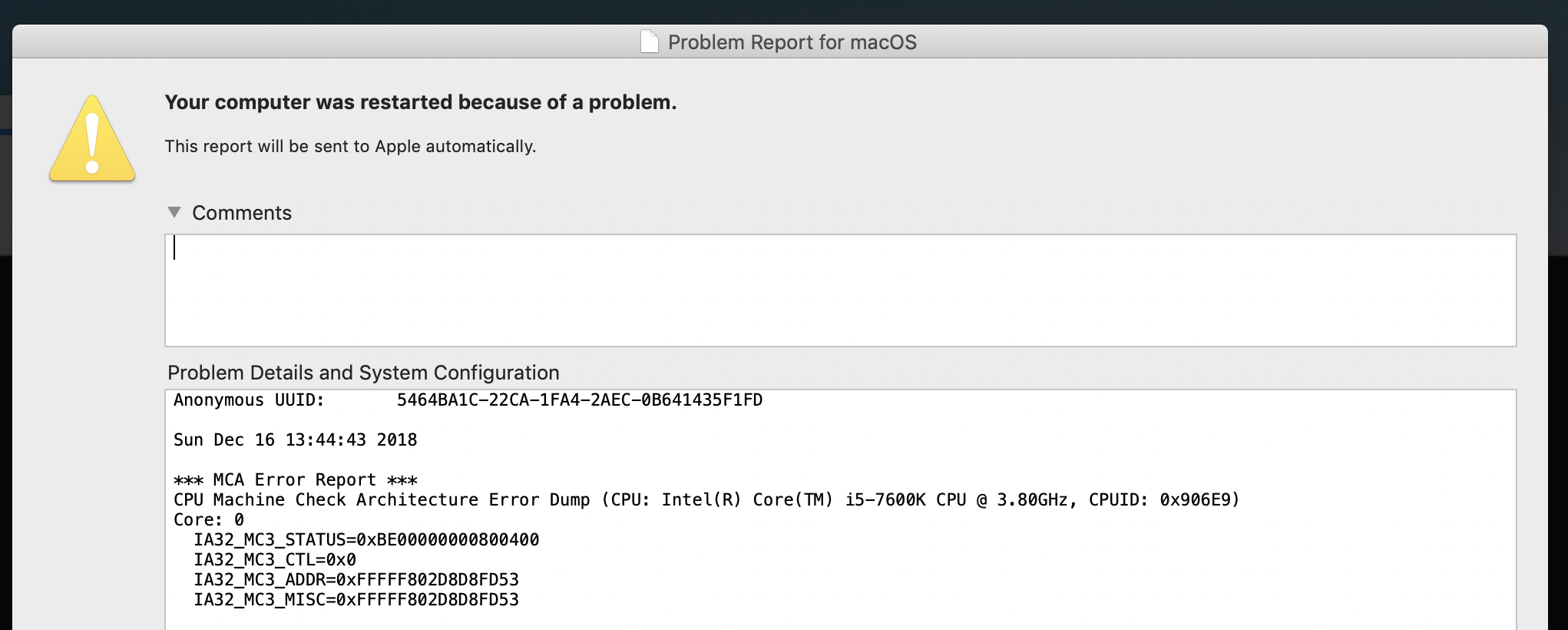Screen dimensions: 1568x630
Task: Click the CPU Machine Check Architecture Error Dump line
Action: click(706, 500)
